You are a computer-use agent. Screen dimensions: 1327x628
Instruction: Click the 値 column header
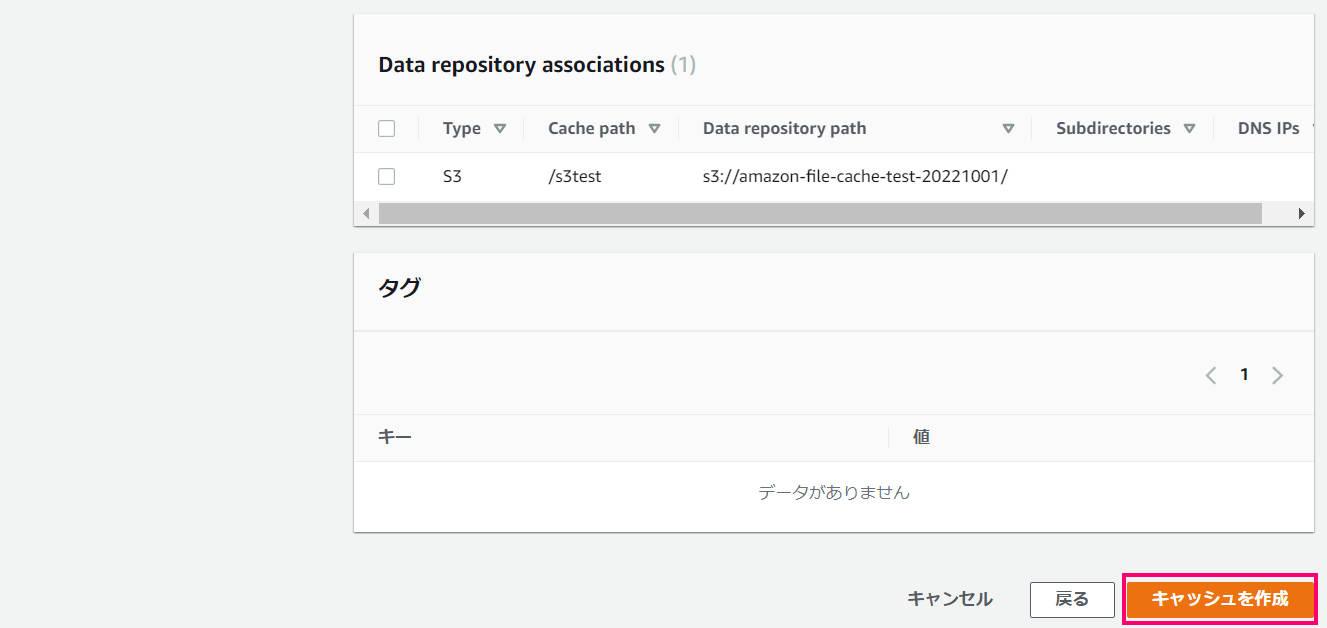pos(921,437)
